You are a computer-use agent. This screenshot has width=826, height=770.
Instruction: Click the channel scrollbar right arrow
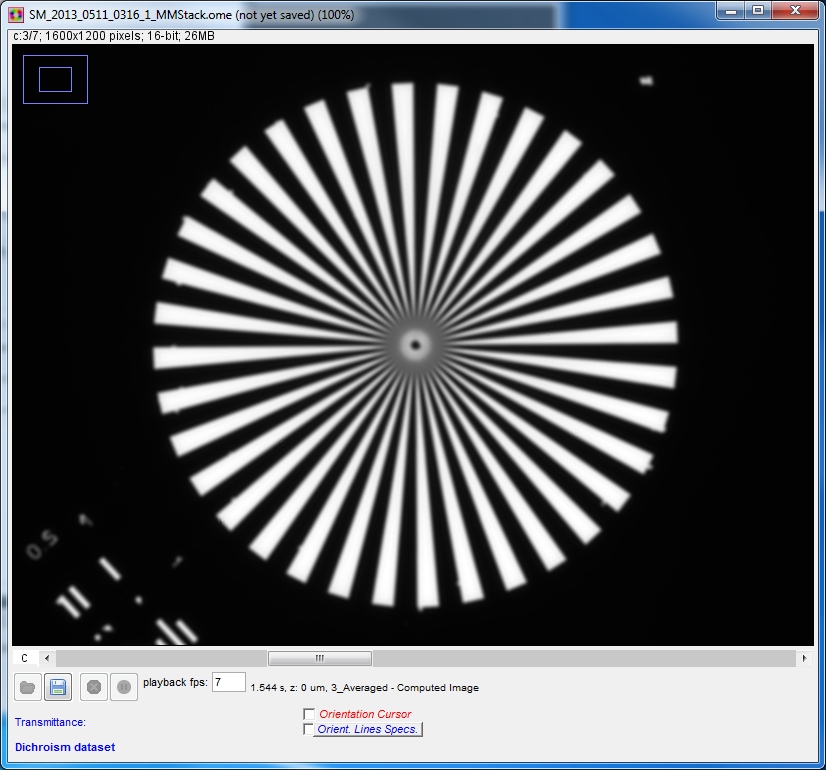coord(804,659)
